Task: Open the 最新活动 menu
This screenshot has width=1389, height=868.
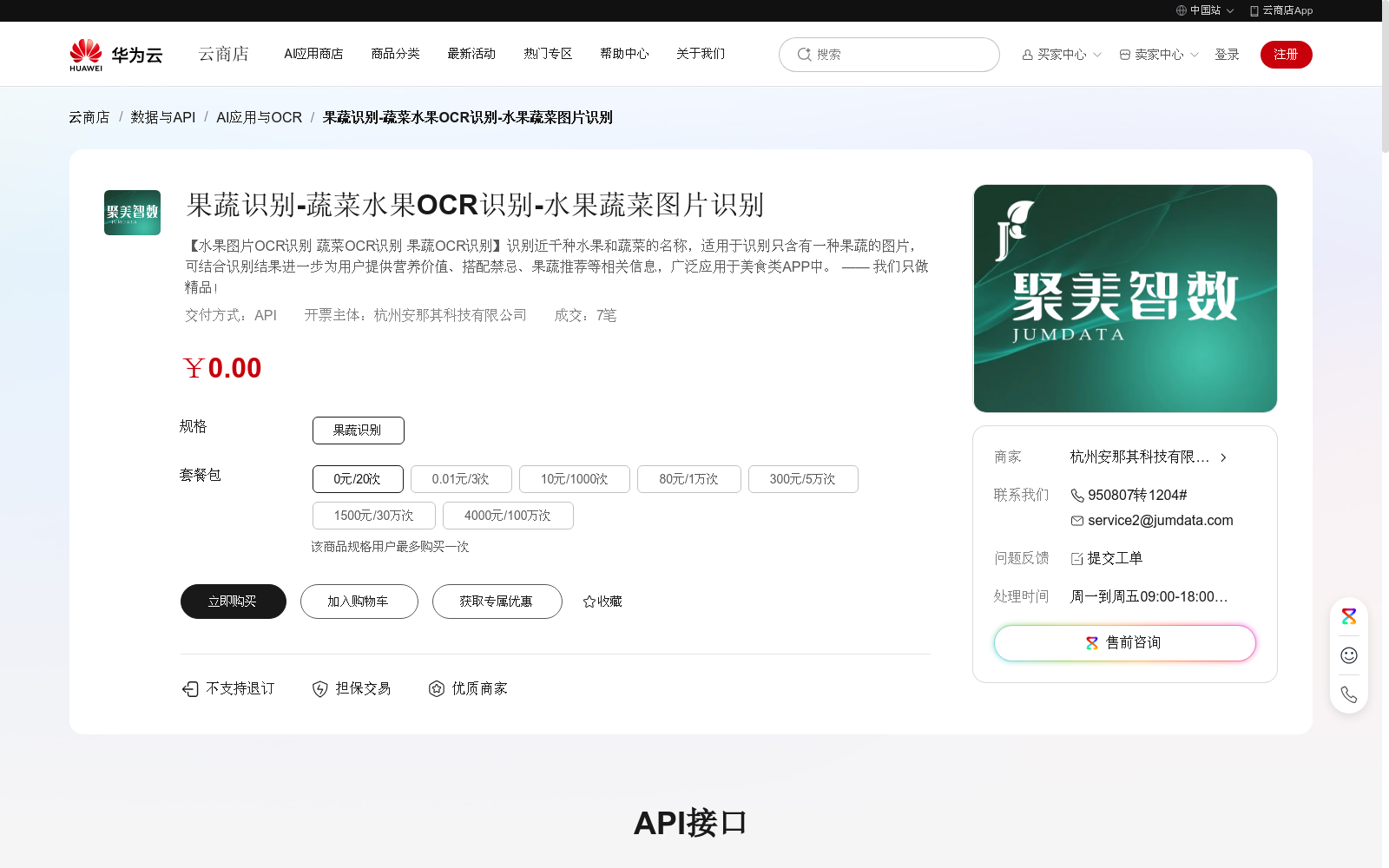Action: tap(471, 54)
